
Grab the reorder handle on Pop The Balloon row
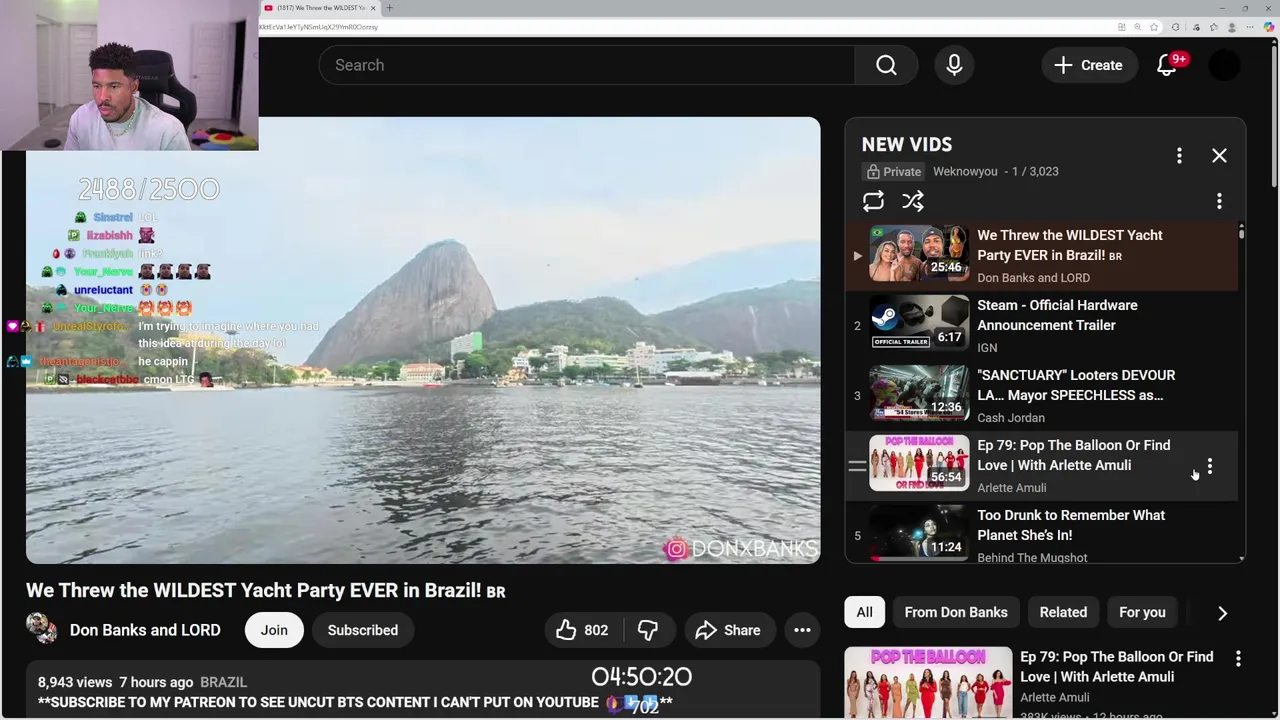tap(857, 466)
